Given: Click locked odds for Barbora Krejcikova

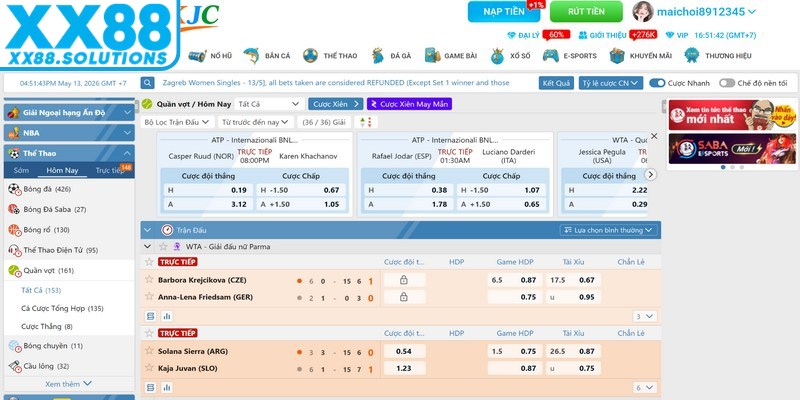Looking at the screenshot, I should coord(404,280).
